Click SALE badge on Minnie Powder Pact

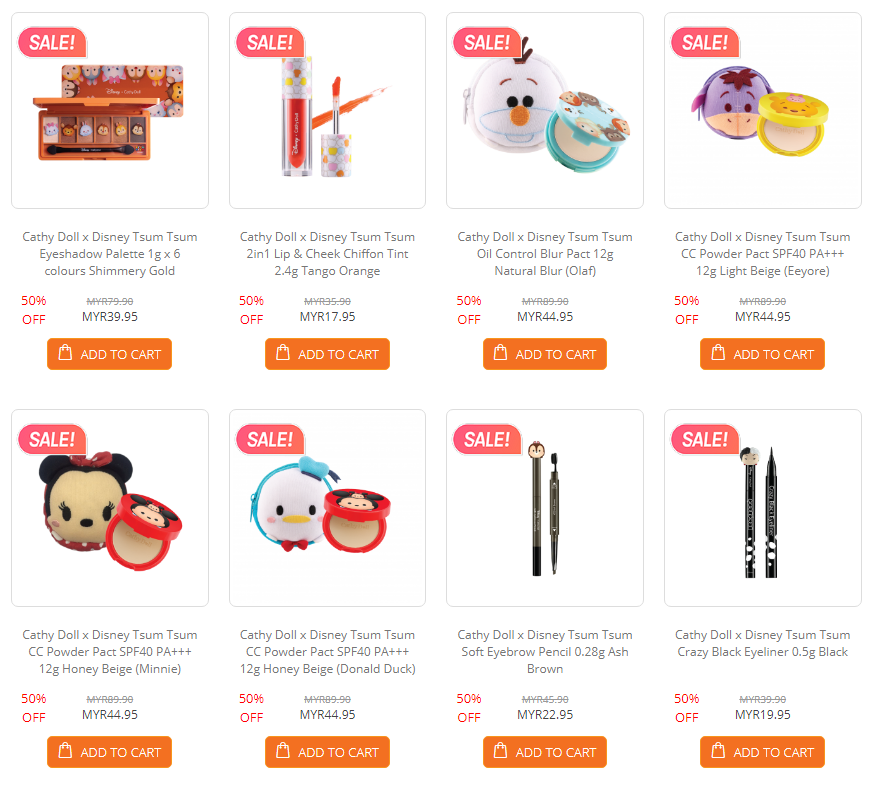(x=52, y=440)
